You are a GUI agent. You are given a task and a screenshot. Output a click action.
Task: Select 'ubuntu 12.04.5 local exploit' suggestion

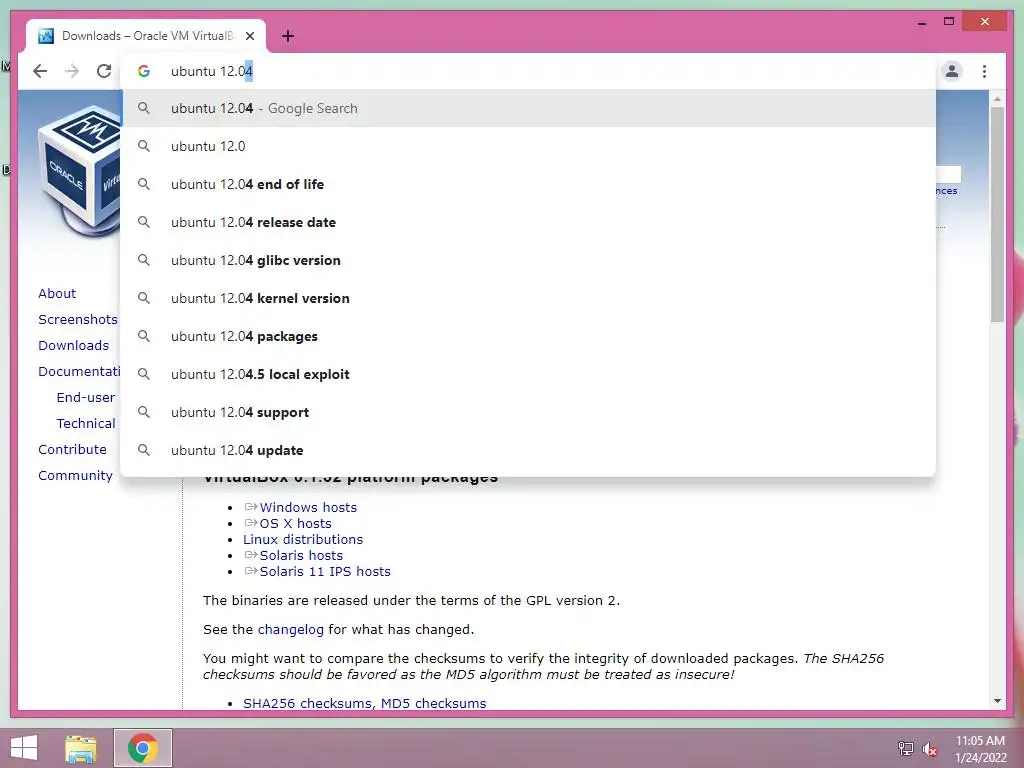click(x=528, y=374)
